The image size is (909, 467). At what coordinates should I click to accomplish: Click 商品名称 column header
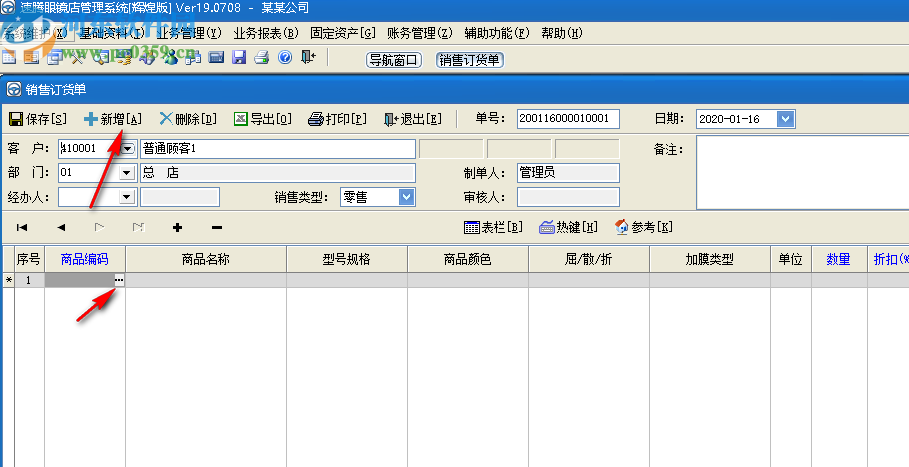click(206, 259)
